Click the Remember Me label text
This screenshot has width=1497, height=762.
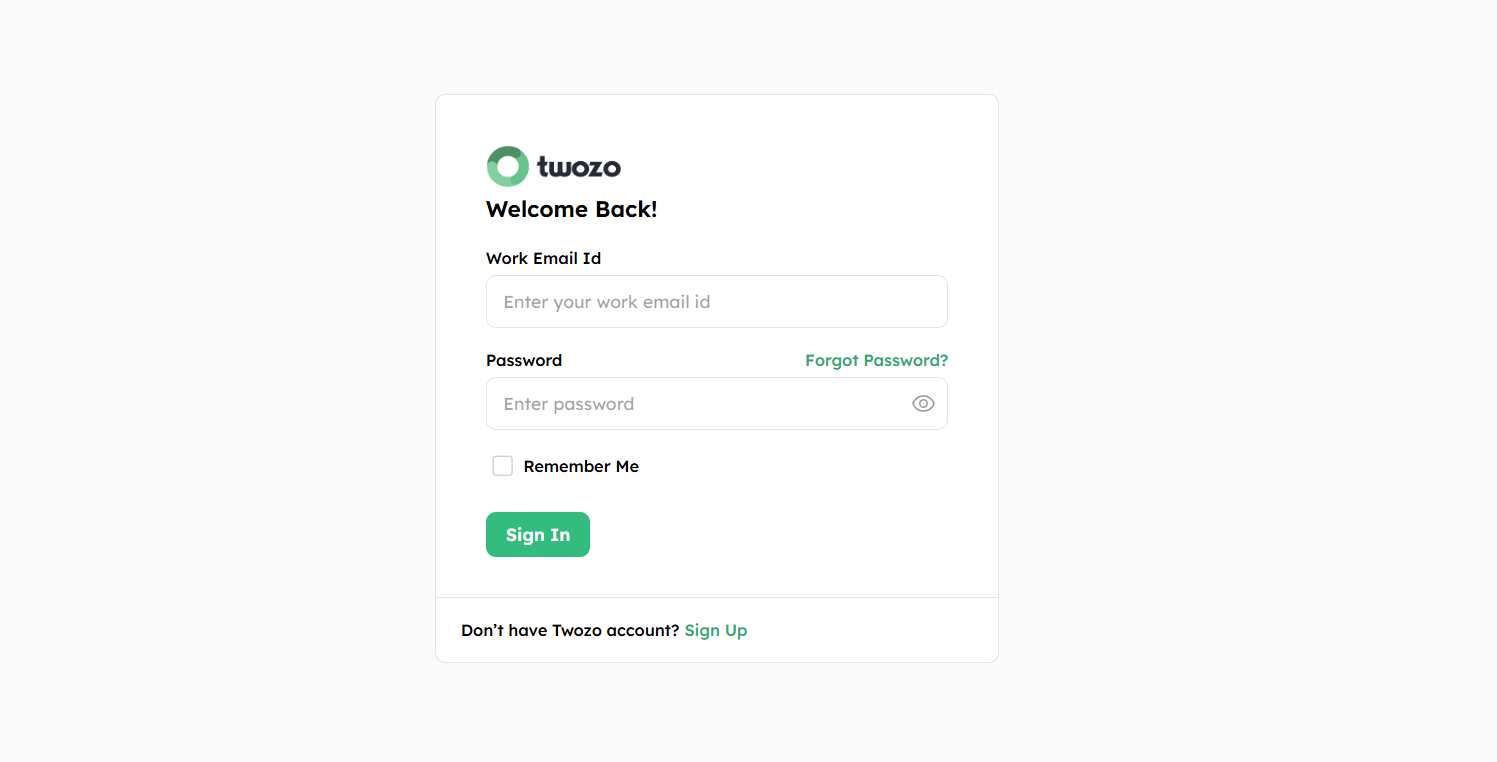pos(581,466)
